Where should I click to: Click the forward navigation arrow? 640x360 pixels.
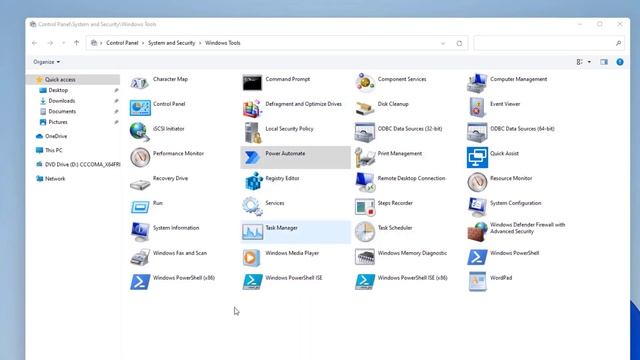click(x=50, y=43)
